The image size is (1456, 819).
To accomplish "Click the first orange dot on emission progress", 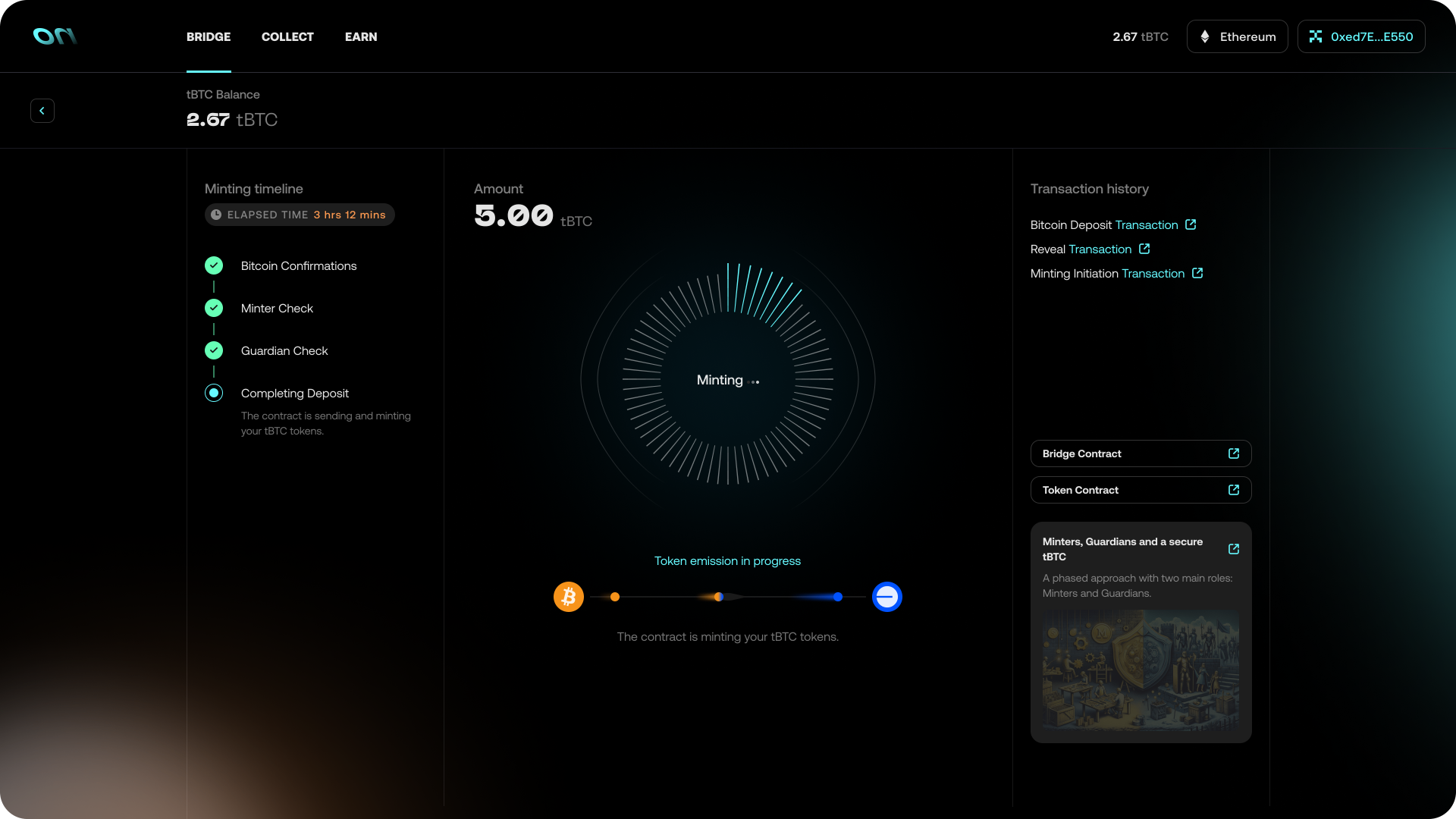I will coord(615,597).
